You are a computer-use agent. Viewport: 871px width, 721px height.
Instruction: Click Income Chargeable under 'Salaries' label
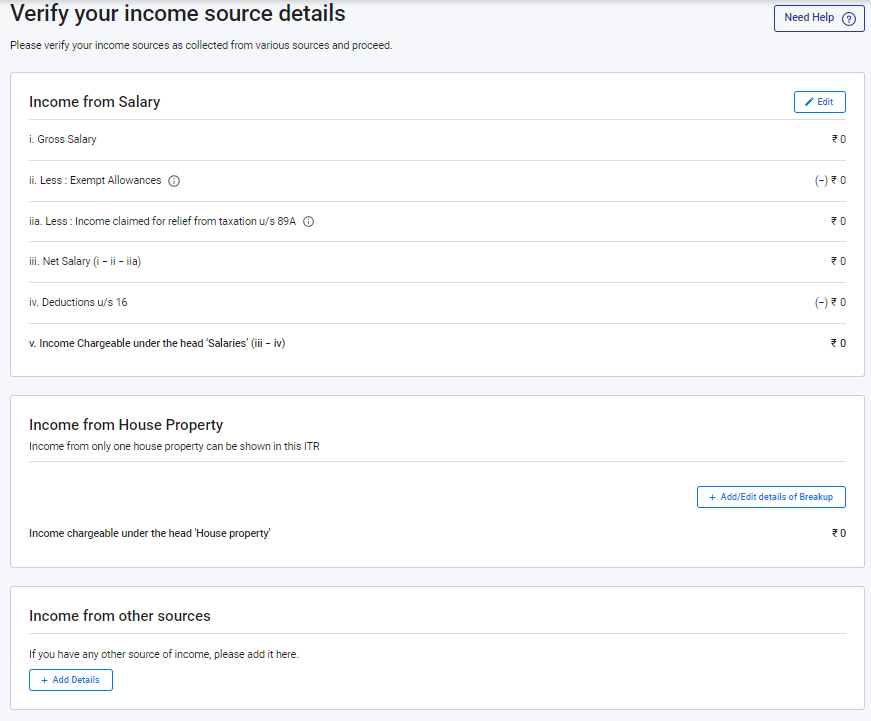coord(158,343)
